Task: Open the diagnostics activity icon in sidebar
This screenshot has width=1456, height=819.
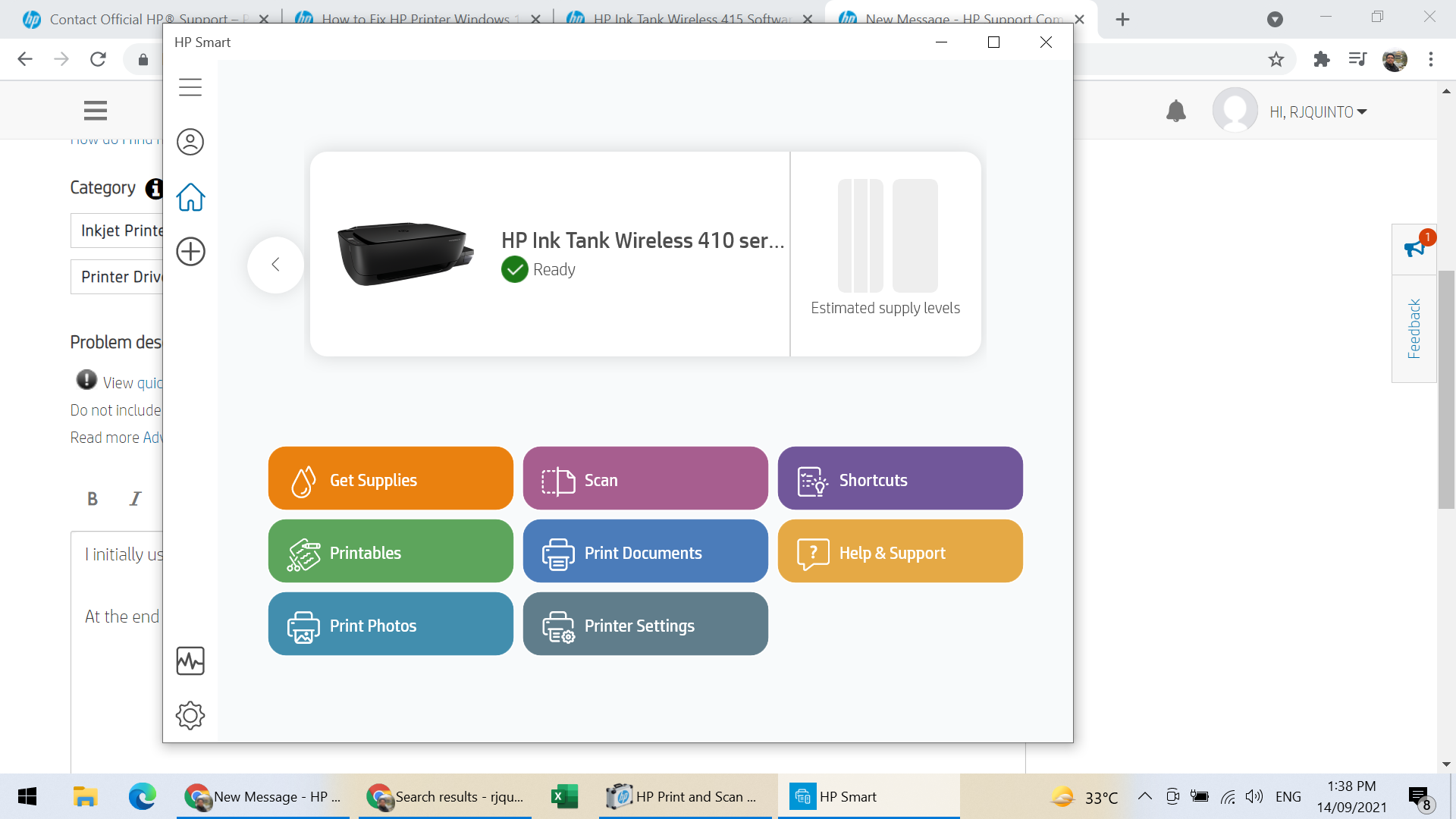Action: [x=190, y=661]
